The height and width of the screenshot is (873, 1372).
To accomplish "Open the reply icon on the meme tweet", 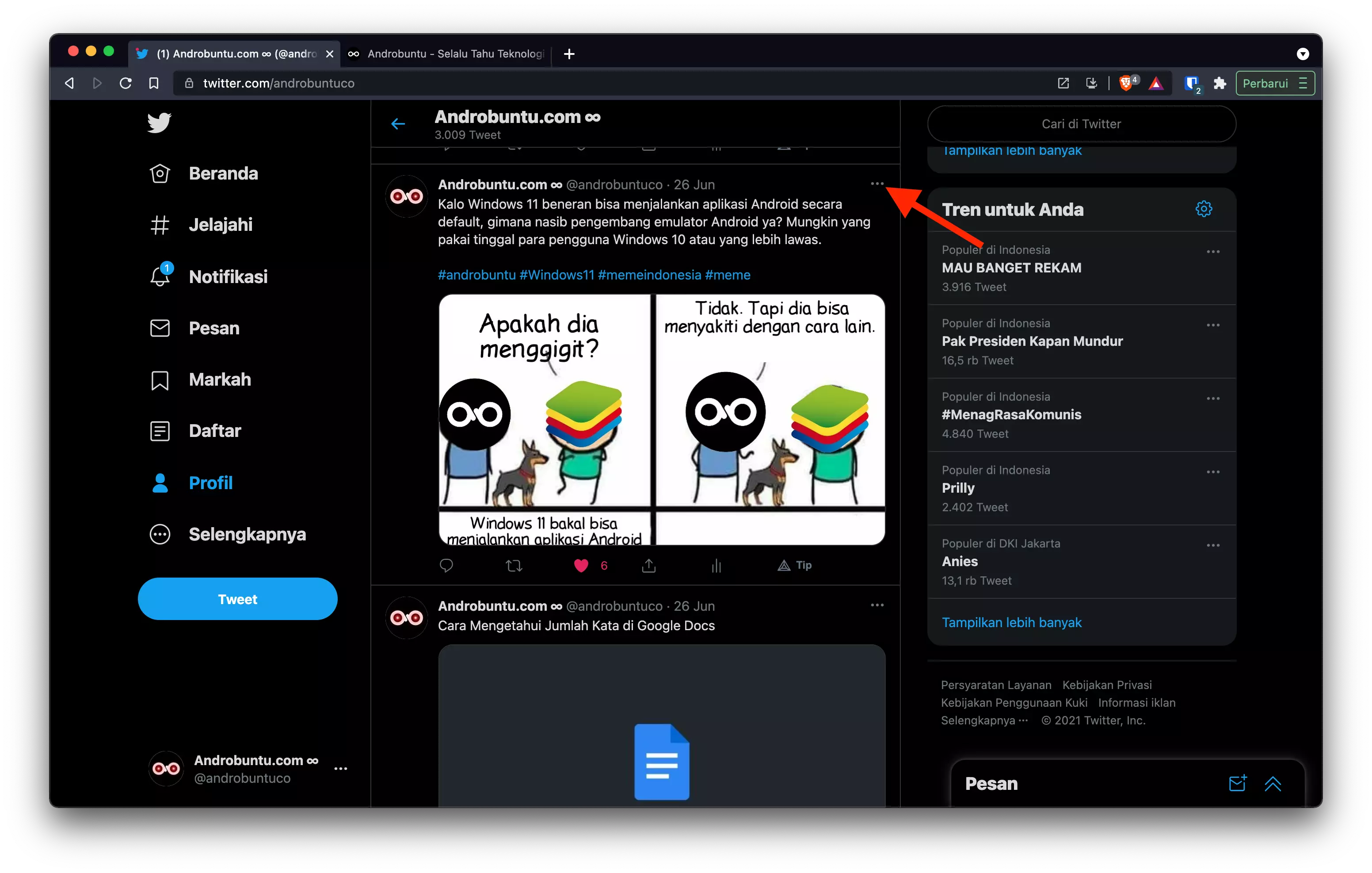I will [446, 565].
